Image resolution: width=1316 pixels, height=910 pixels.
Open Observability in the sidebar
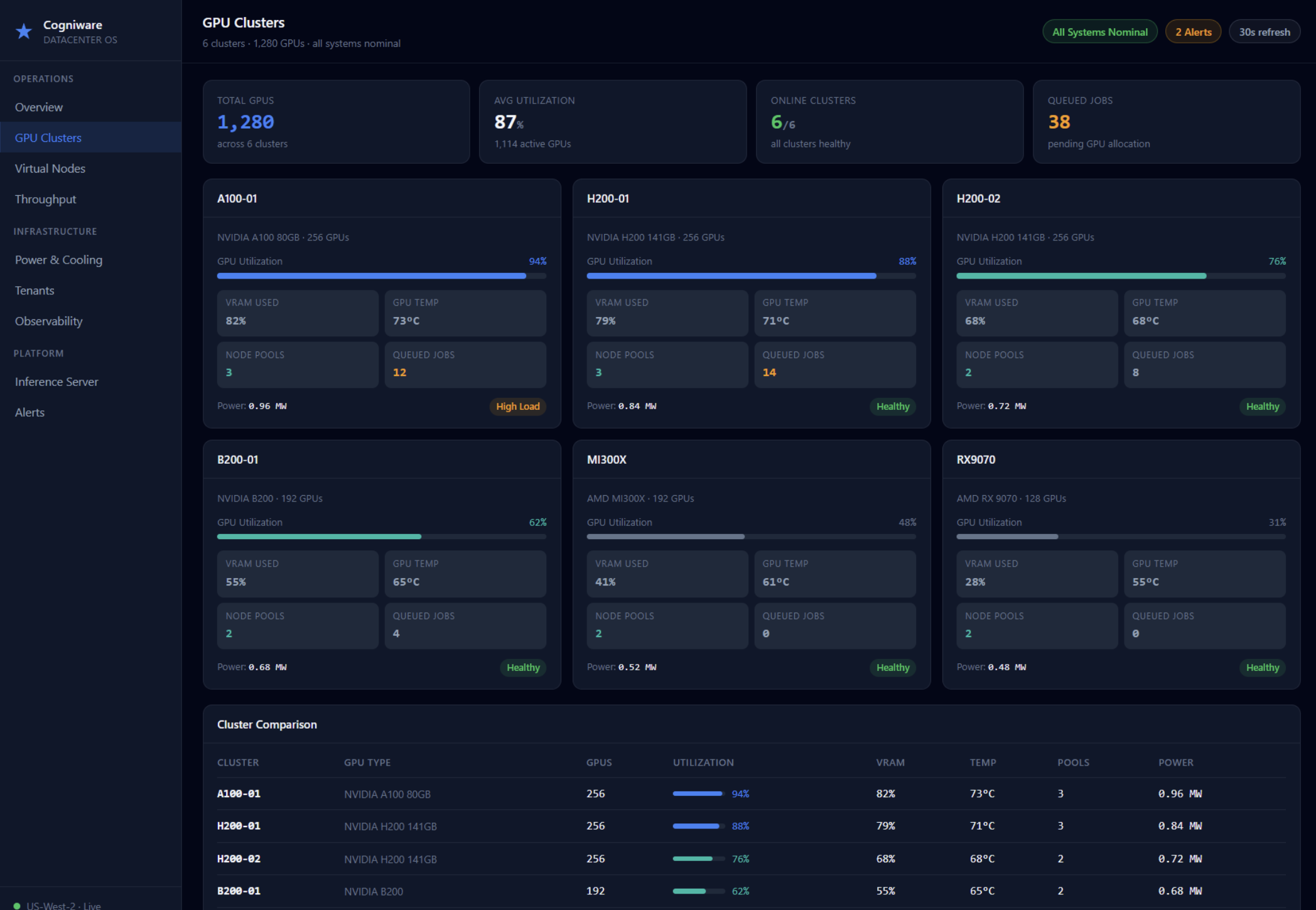click(90, 321)
